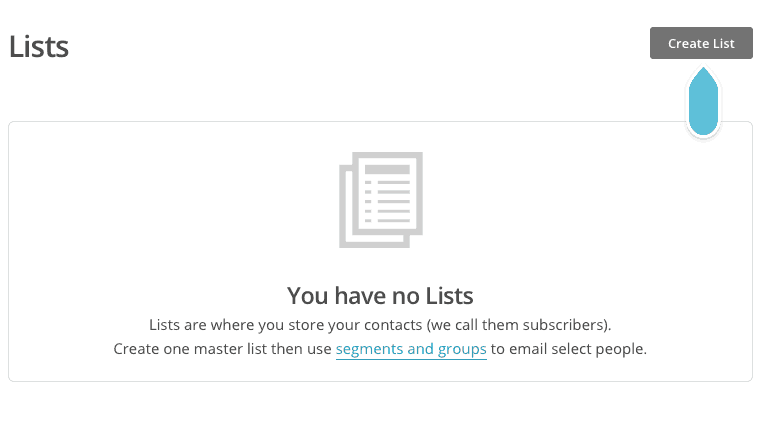The width and height of the screenshot is (761, 434).
Task: Click the empty lists document icon
Action: pos(381,199)
